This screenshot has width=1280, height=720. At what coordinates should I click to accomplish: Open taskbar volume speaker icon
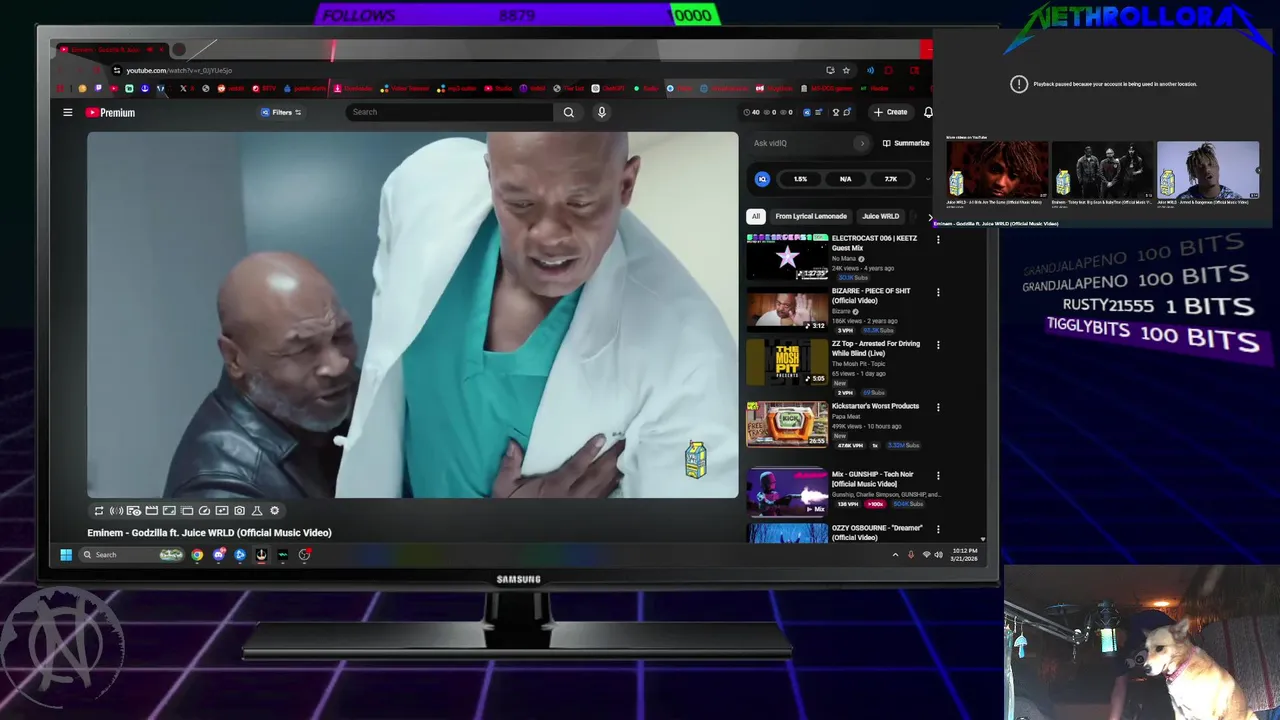938,555
